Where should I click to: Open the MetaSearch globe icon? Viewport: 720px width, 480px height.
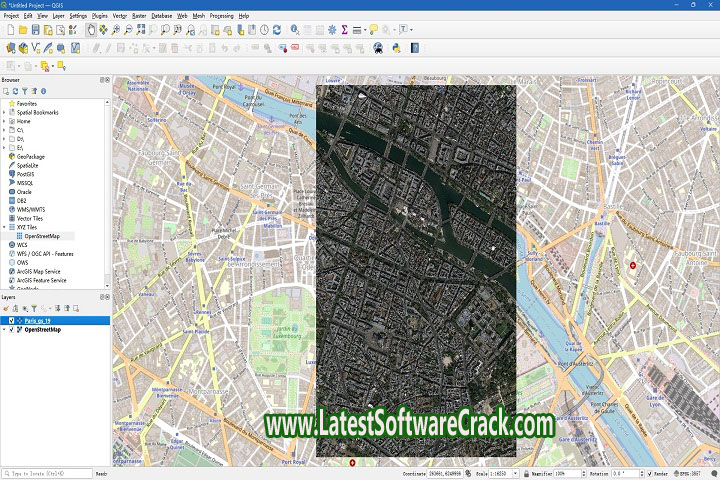[378, 48]
